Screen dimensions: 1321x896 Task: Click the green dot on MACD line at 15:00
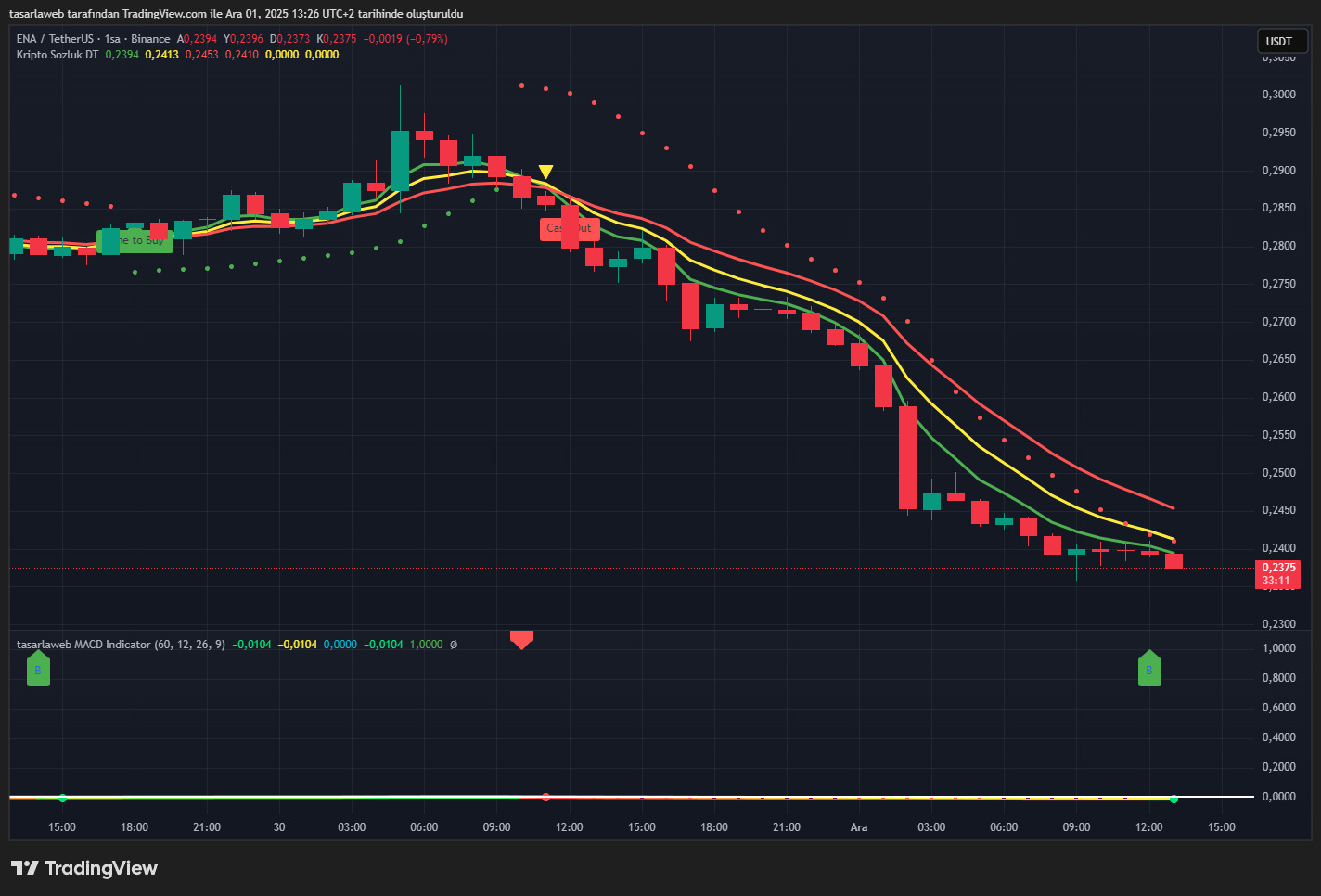pyautogui.click(x=62, y=798)
